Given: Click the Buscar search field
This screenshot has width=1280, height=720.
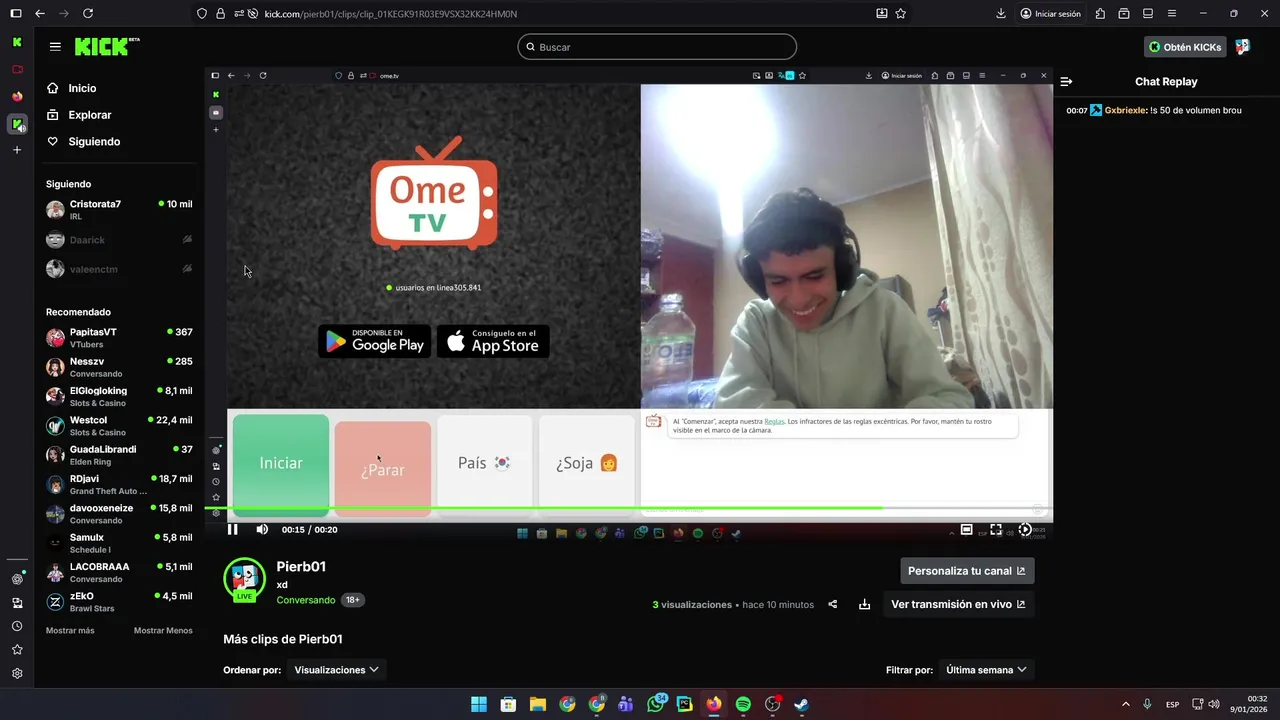Looking at the screenshot, I should [x=657, y=47].
